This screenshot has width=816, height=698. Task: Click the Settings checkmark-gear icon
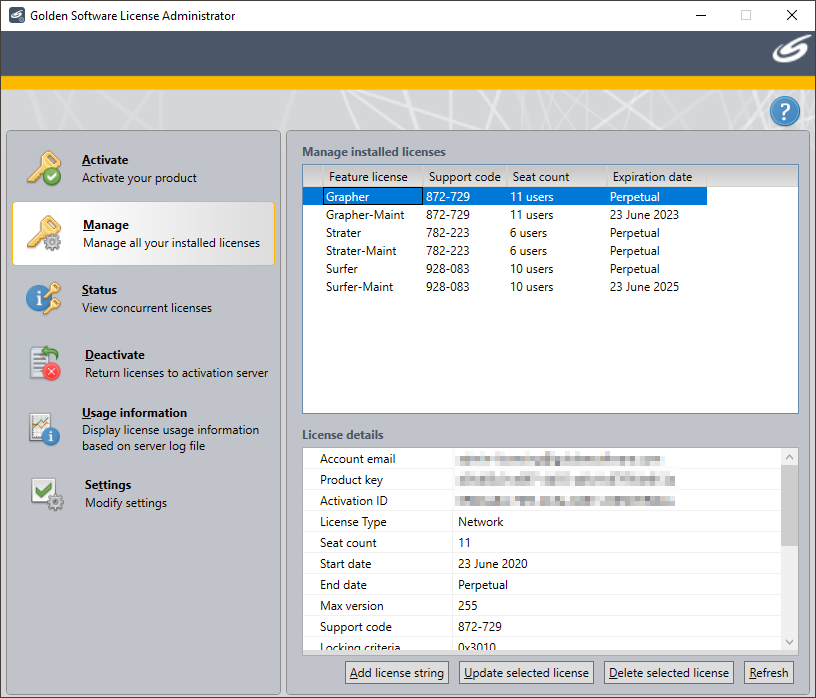coord(45,491)
